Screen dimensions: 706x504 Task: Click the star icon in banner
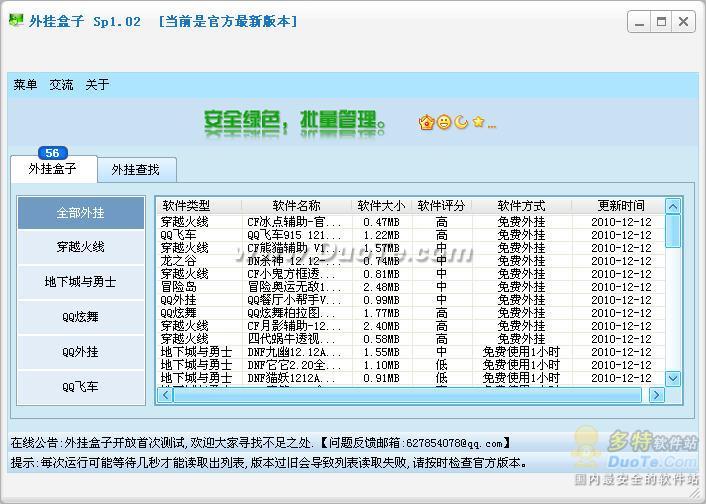pyautogui.click(x=479, y=121)
